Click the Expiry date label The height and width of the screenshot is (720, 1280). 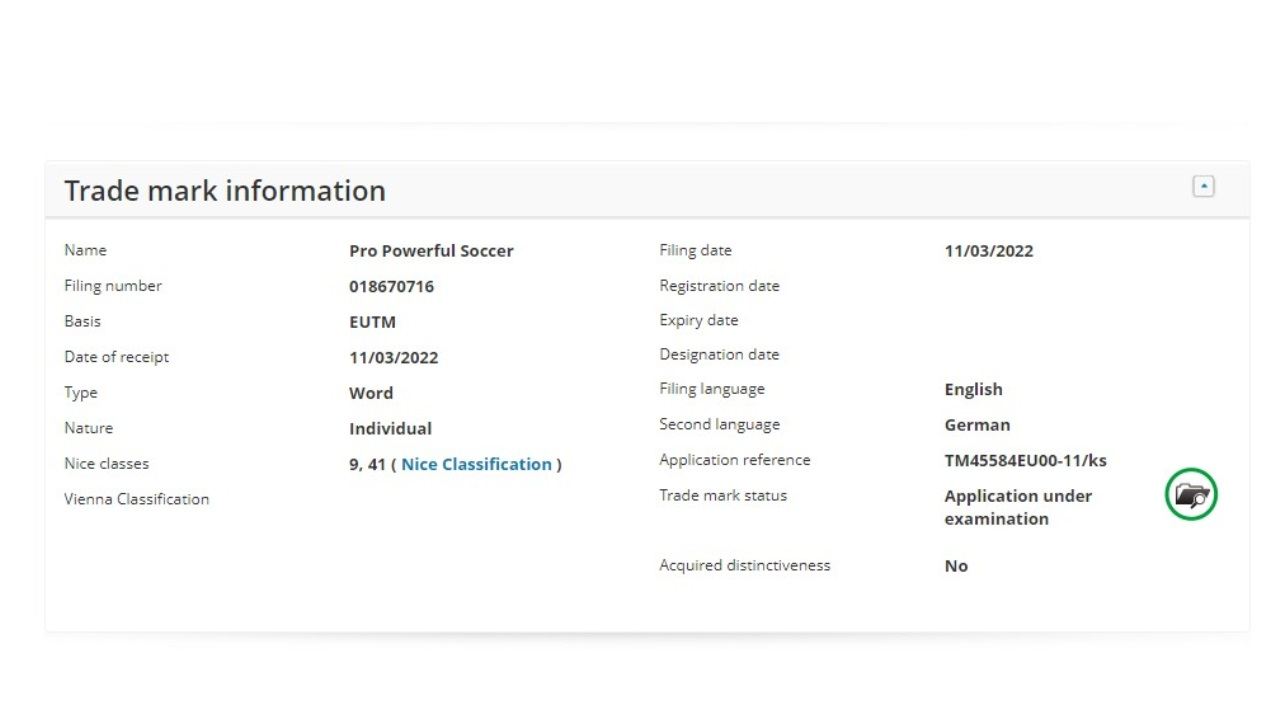698,321
